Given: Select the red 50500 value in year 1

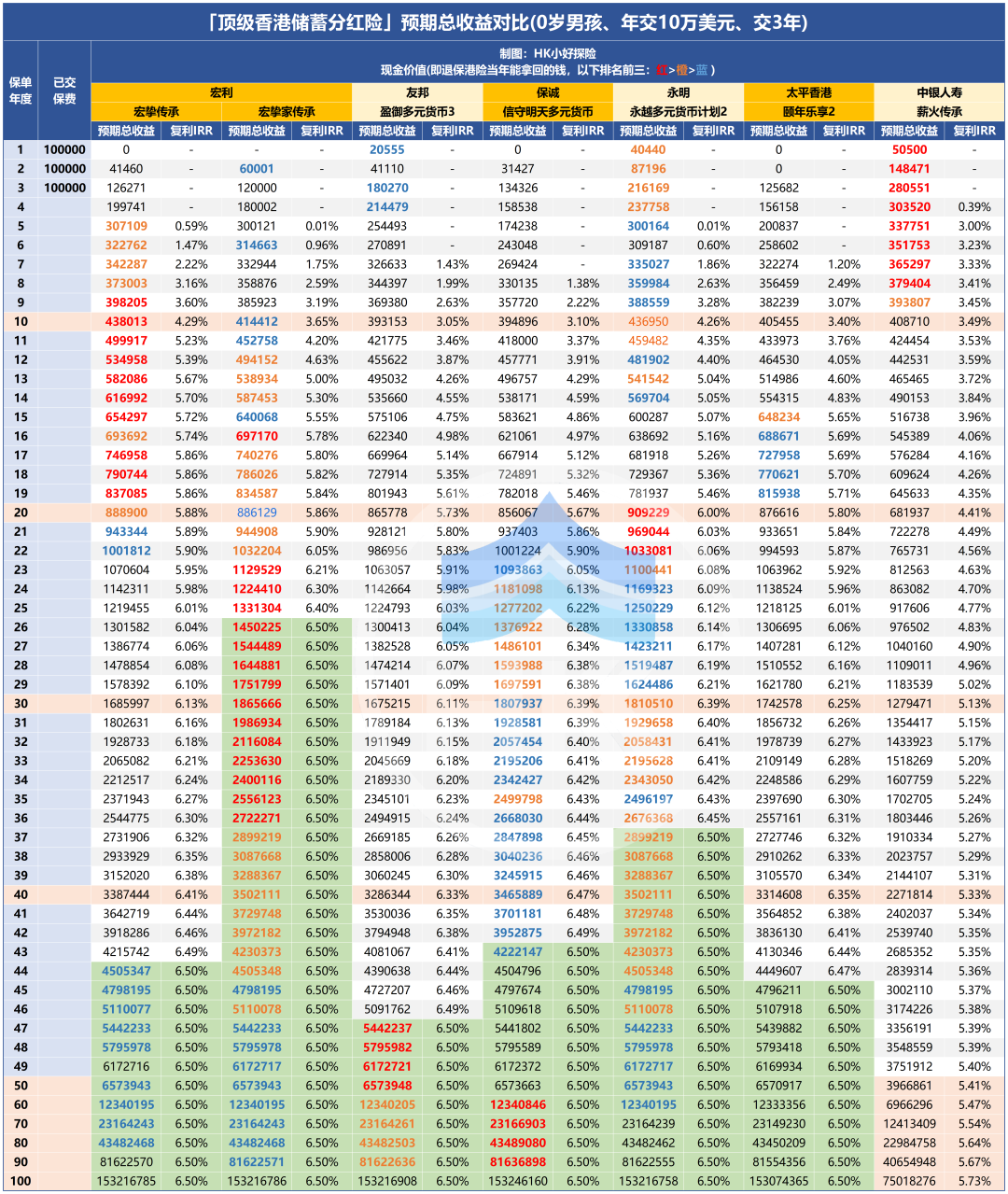Looking at the screenshot, I should tap(909, 149).
